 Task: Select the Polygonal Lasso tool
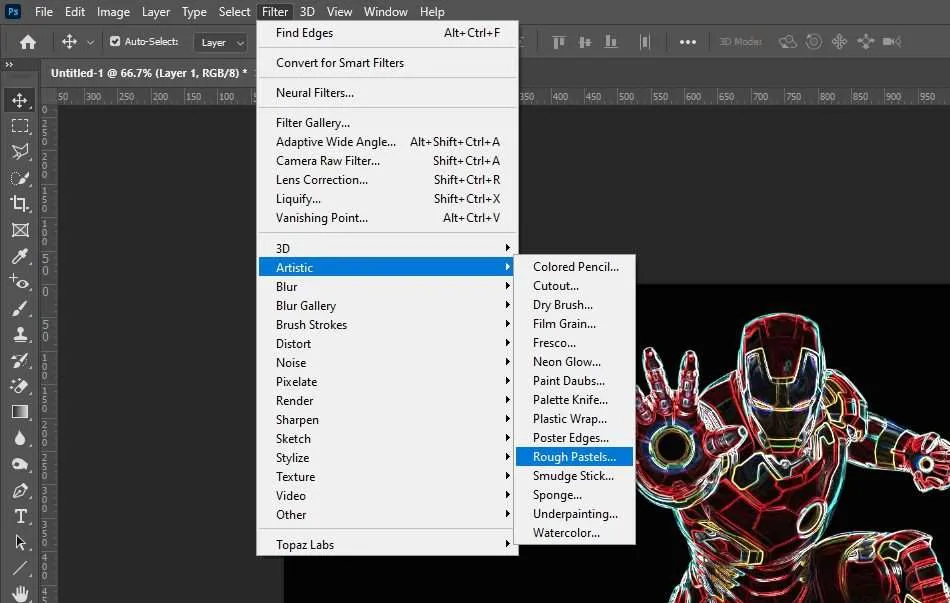tap(20, 152)
